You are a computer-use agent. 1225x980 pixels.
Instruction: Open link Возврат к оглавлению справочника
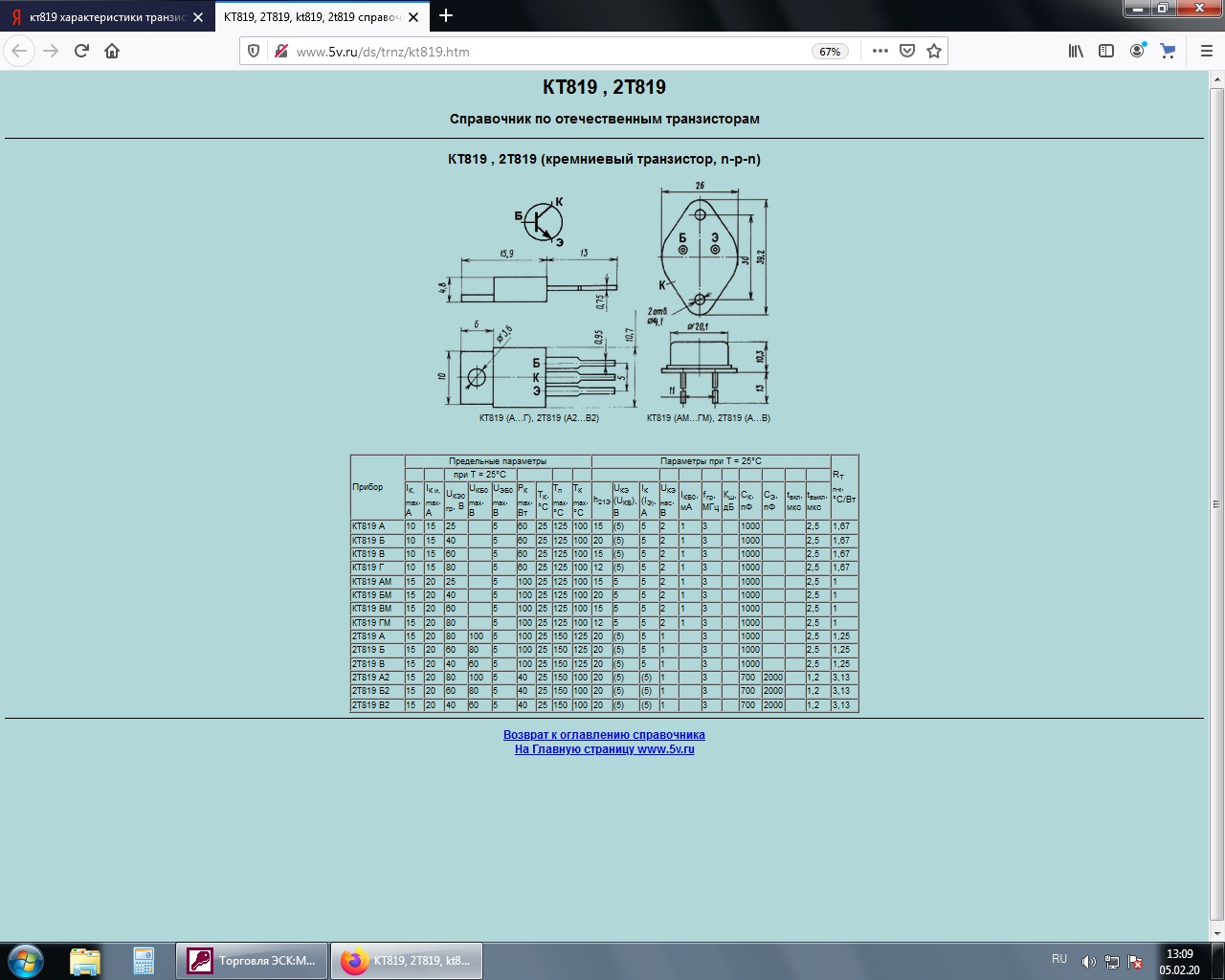pyautogui.click(x=604, y=735)
